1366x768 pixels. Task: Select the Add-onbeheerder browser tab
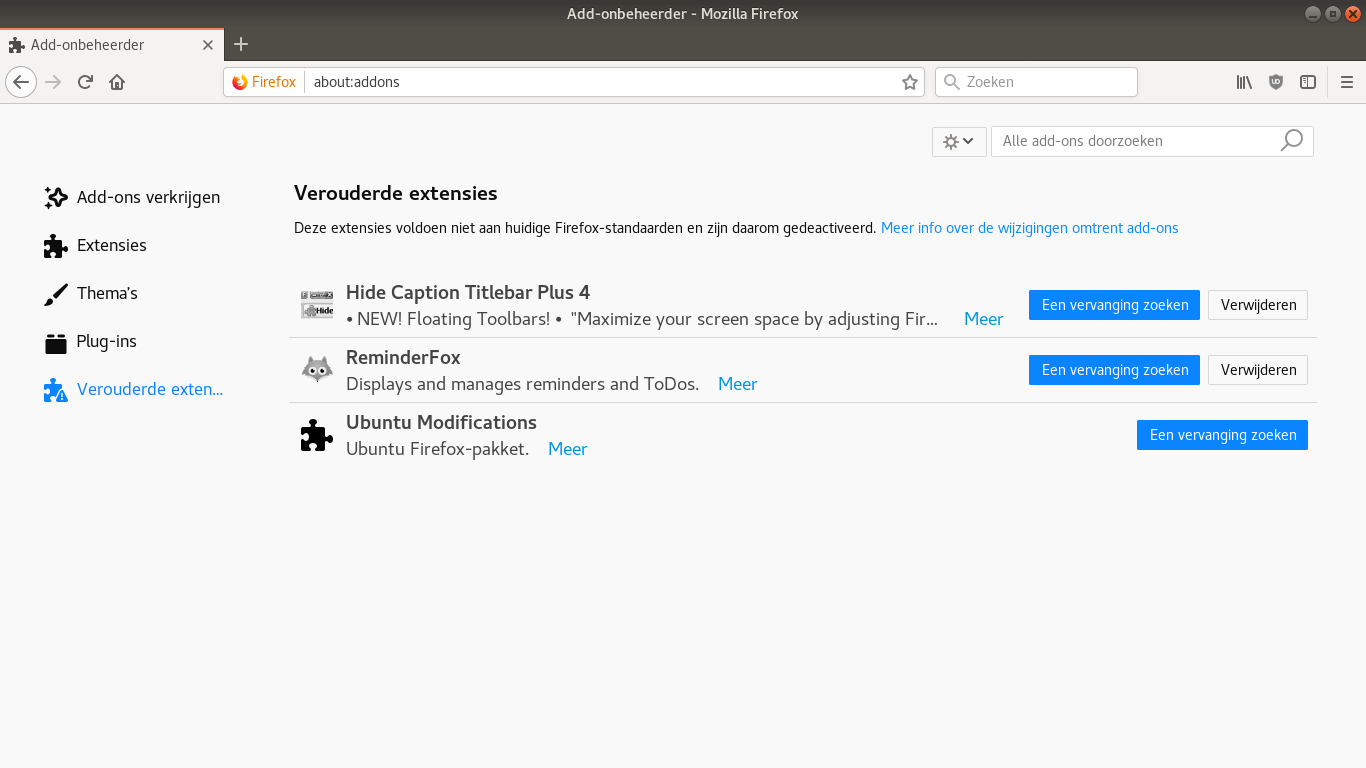tap(111, 45)
